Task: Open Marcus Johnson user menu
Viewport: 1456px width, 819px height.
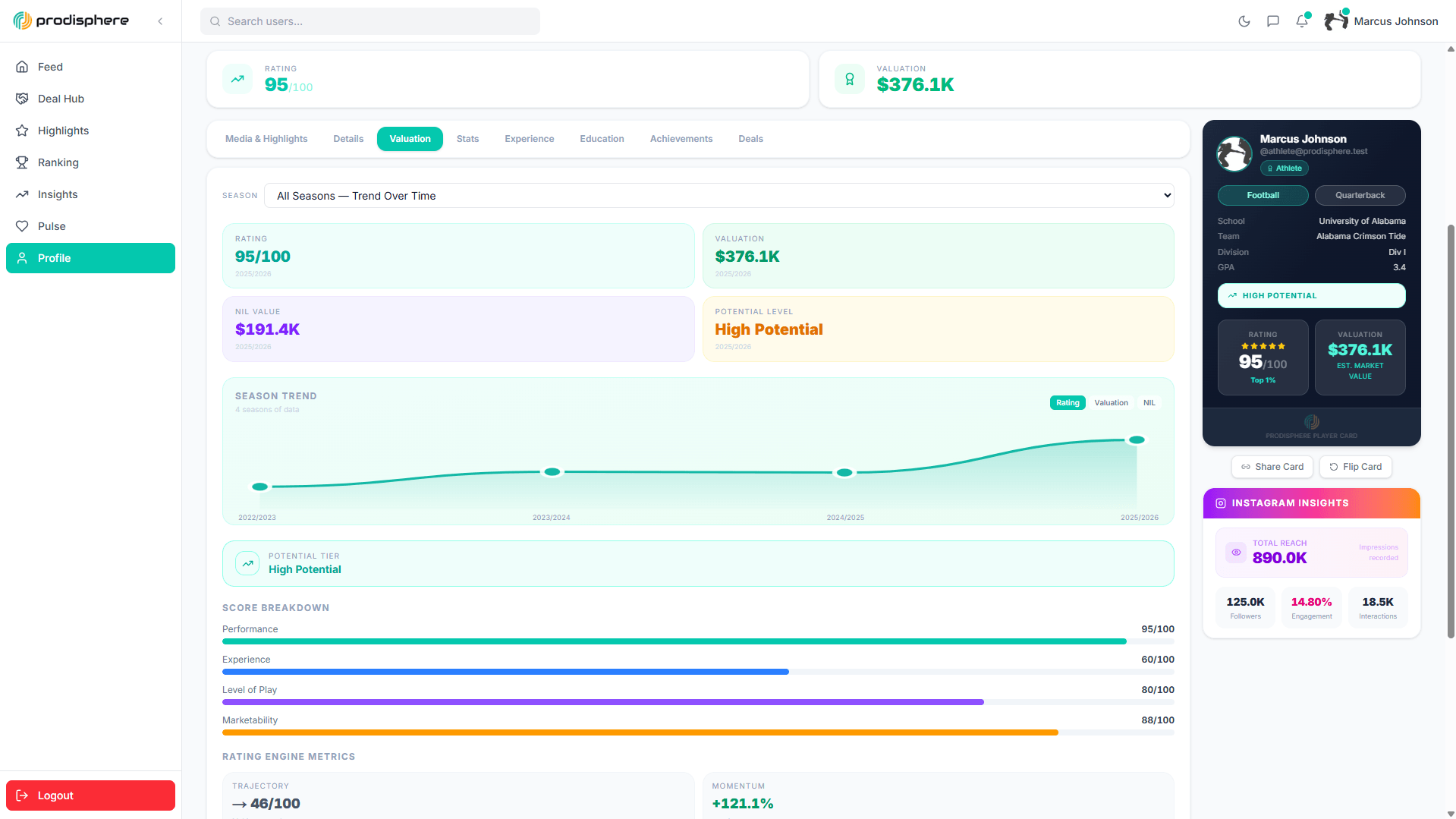Action: [x=1381, y=21]
